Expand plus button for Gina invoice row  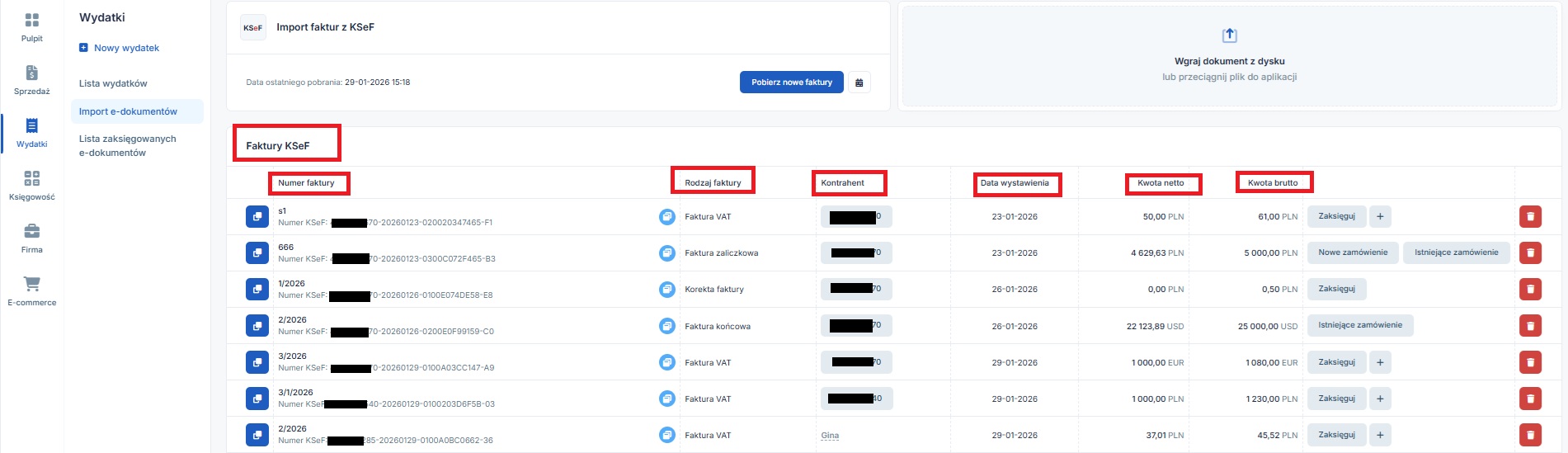point(1380,435)
